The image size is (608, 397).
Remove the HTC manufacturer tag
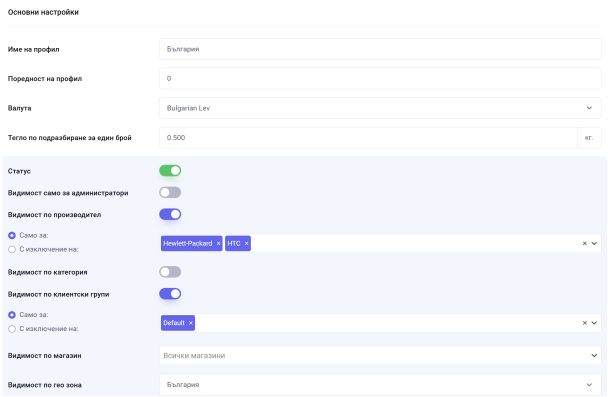tap(246, 243)
